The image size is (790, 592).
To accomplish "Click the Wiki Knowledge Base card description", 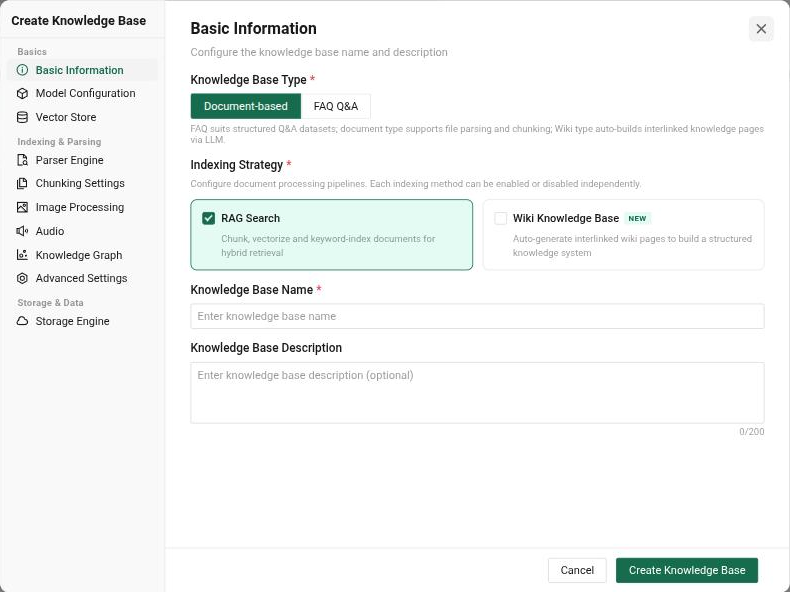I will [x=632, y=245].
